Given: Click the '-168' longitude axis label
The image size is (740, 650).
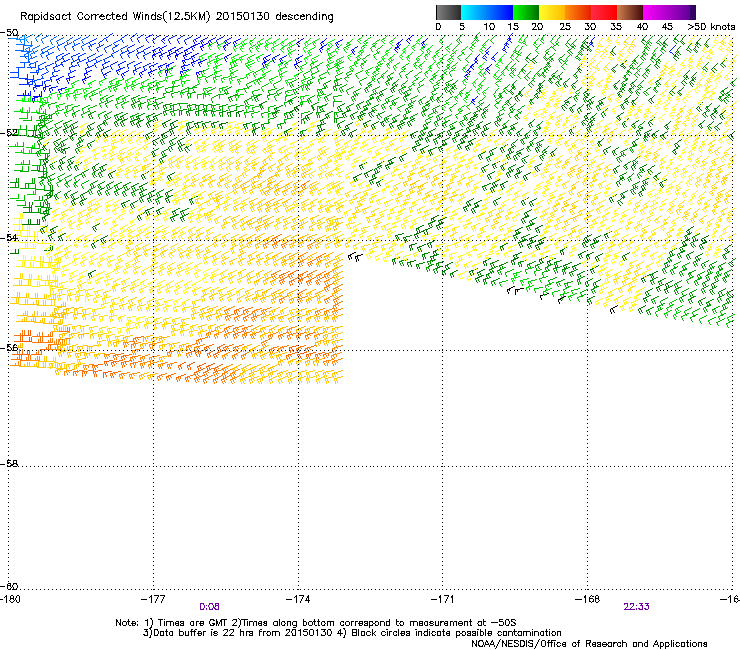Looking at the screenshot, I should click(588, 599).
